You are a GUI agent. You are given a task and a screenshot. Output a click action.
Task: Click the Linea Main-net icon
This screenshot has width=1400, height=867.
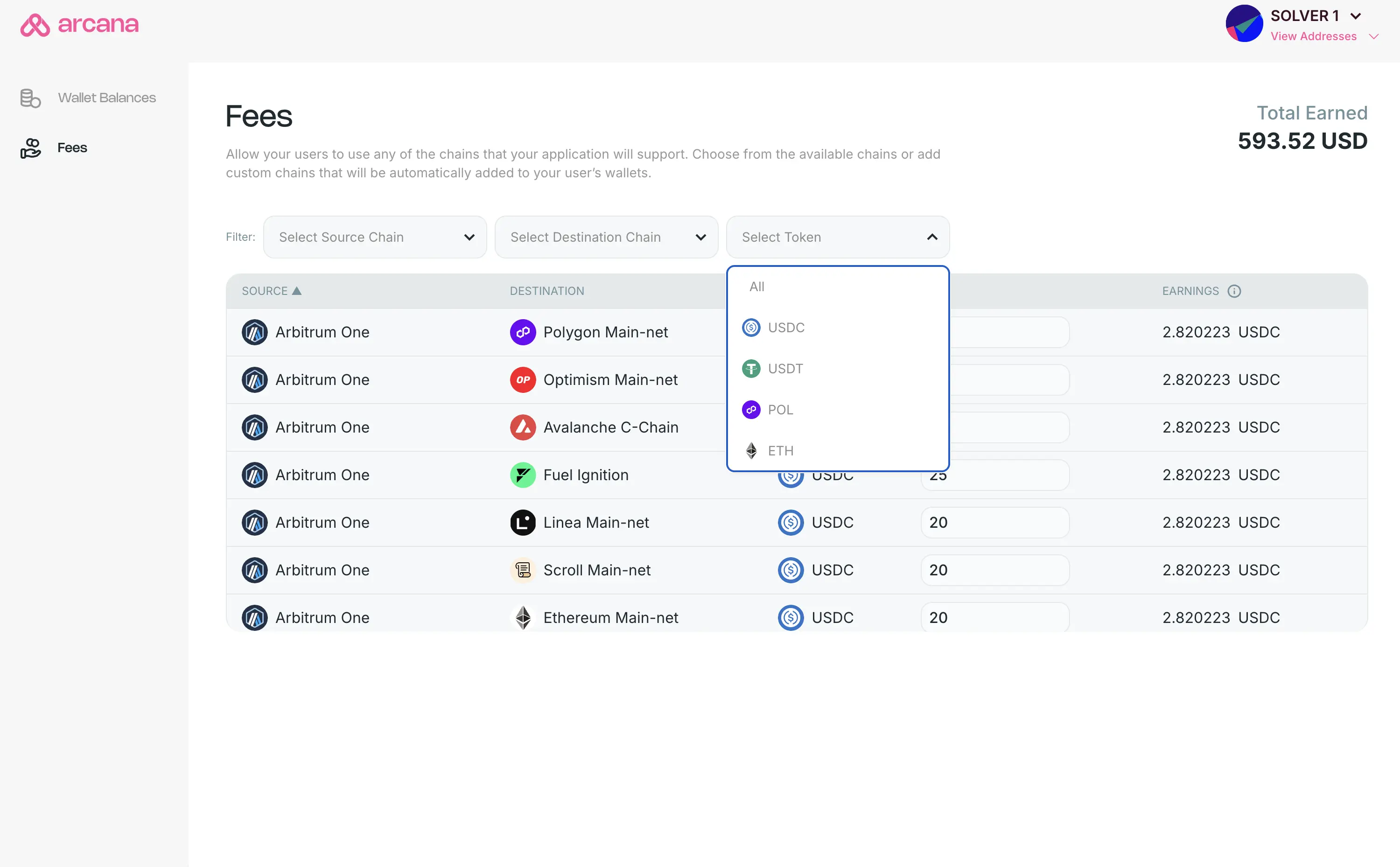(x=523, y=523)
